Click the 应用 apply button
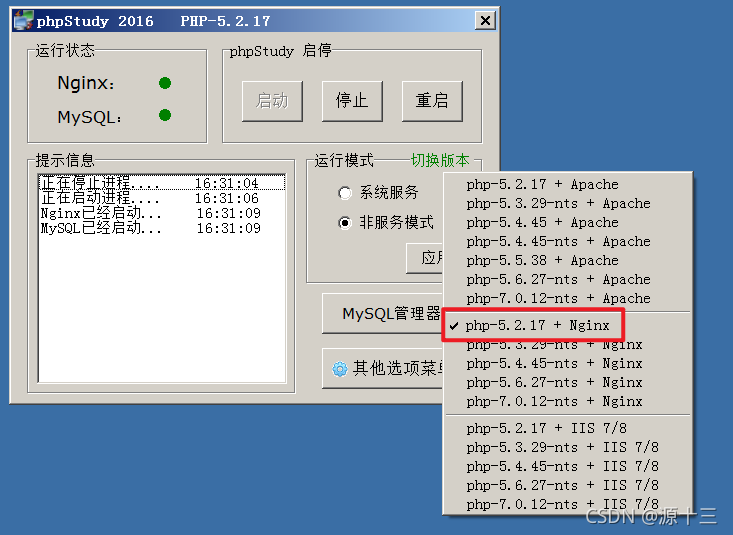Viewport: 733px width, 535px height. pyautogui.click(x=424, y=258)
